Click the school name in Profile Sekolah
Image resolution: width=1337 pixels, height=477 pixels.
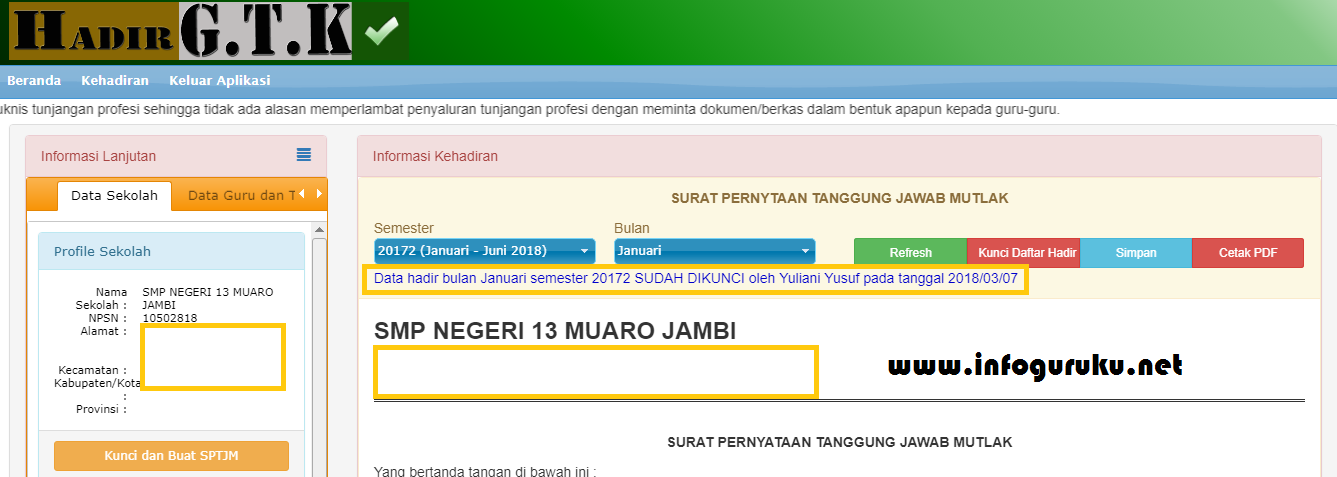208,298
